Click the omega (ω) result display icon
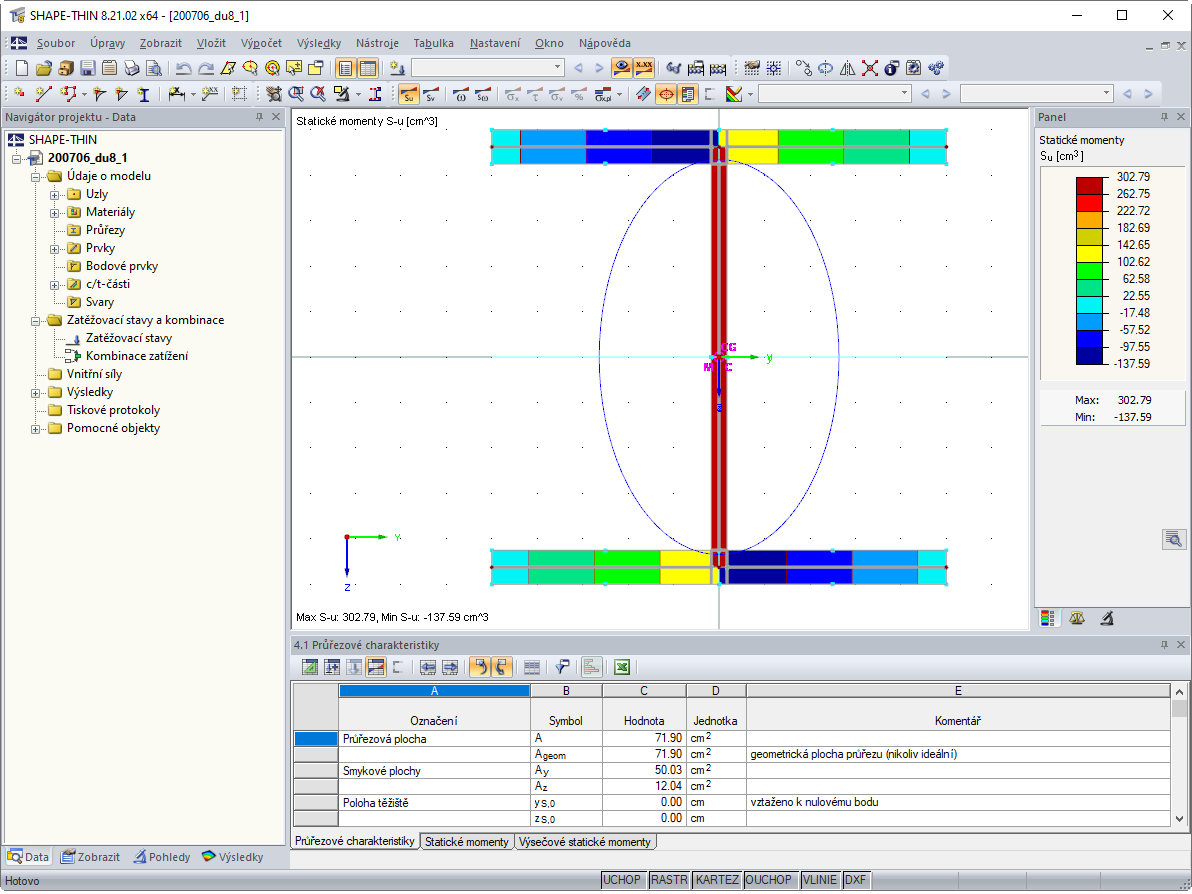Image resolution: width=1192 pixels, height=894 pixels. pos(458,94)
